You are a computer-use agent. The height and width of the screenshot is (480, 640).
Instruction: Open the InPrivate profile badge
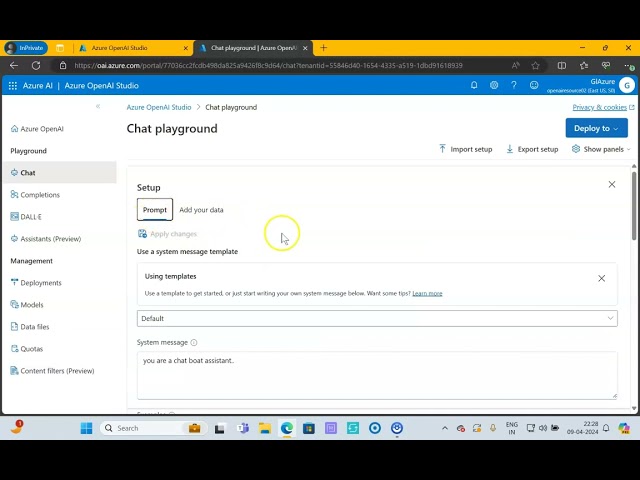pos(26,48)
